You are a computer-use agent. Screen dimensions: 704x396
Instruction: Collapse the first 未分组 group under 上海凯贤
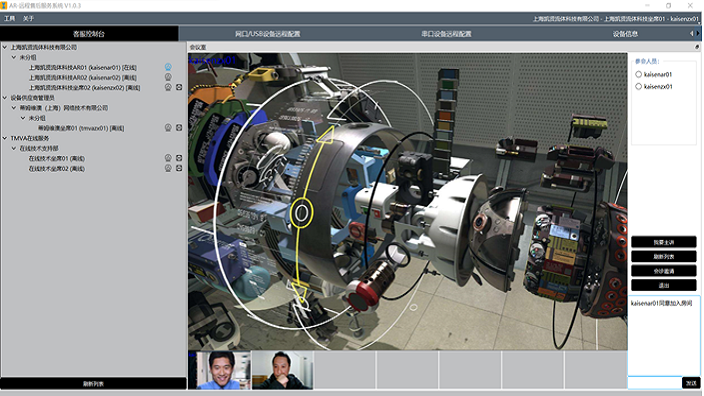click(x=14, y=57)
